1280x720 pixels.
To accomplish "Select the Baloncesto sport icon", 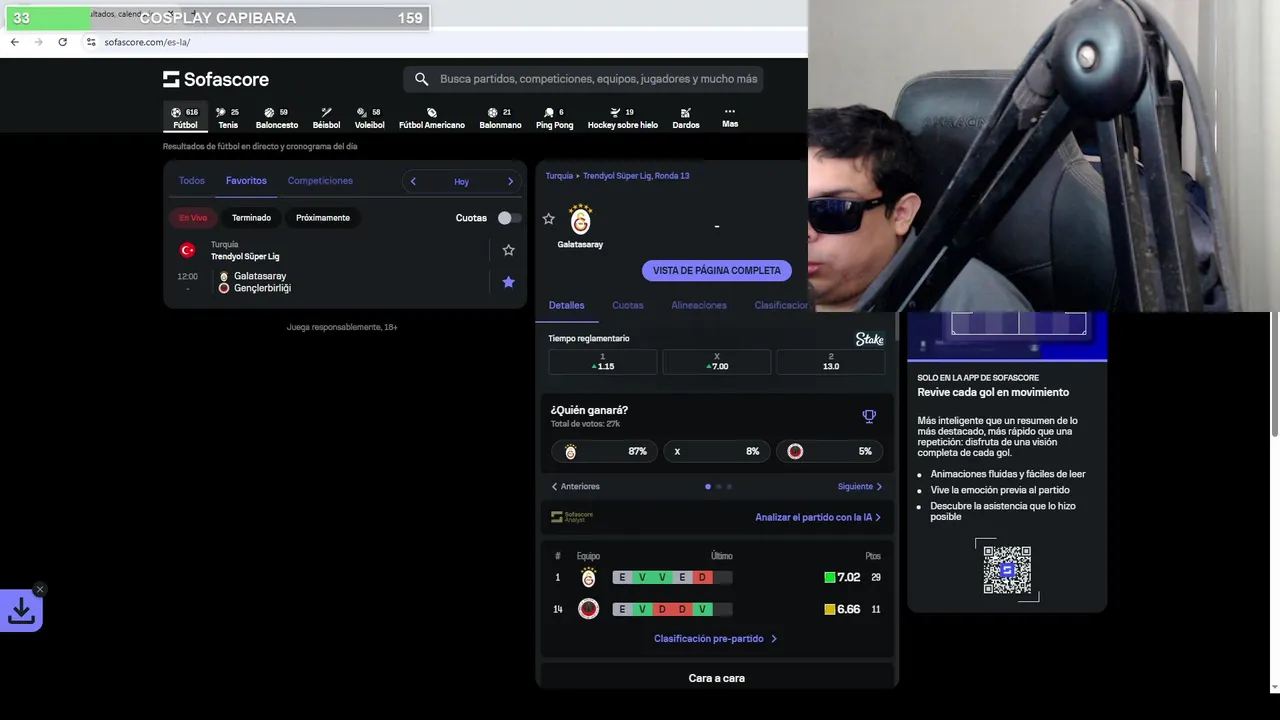I will coord(277,118).
